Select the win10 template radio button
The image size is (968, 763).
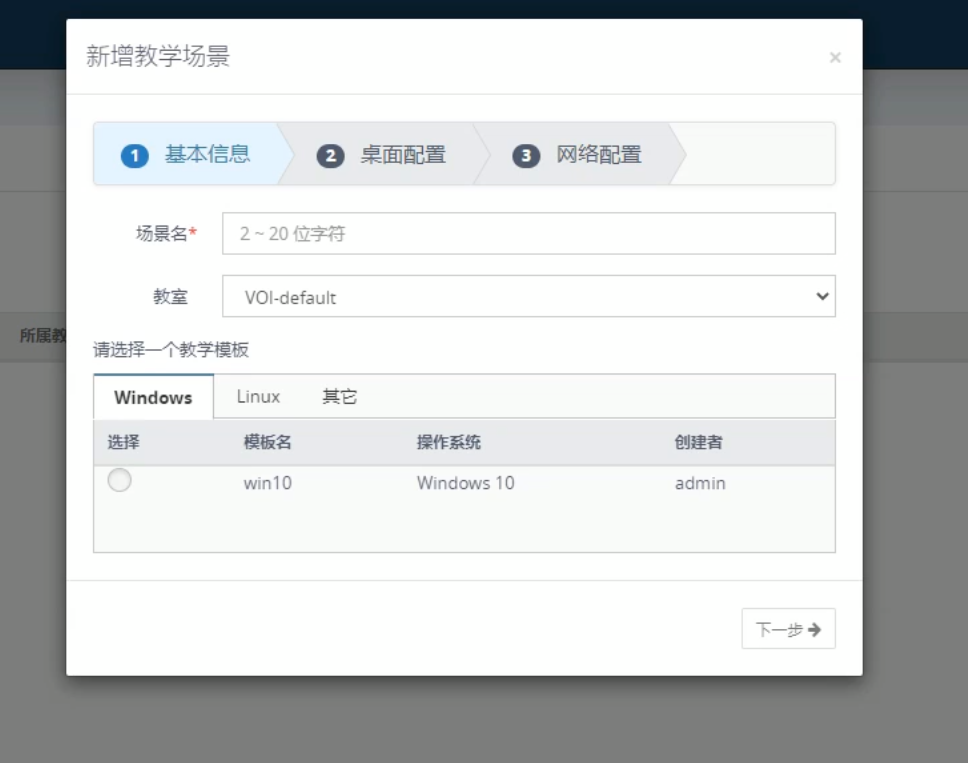click(x=120, y=481)
